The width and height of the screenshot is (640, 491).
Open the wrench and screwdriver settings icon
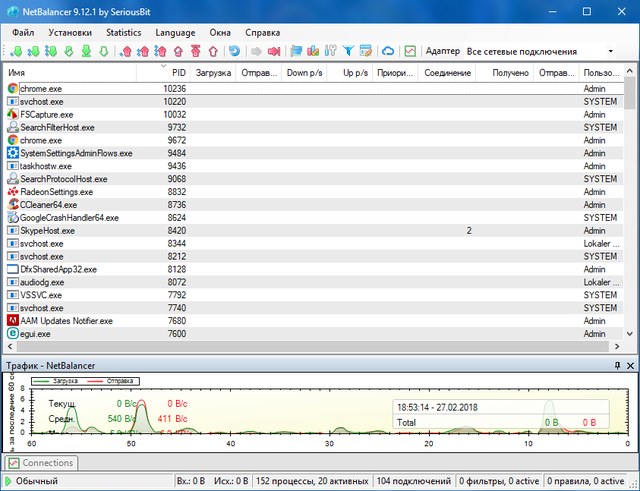331,51
